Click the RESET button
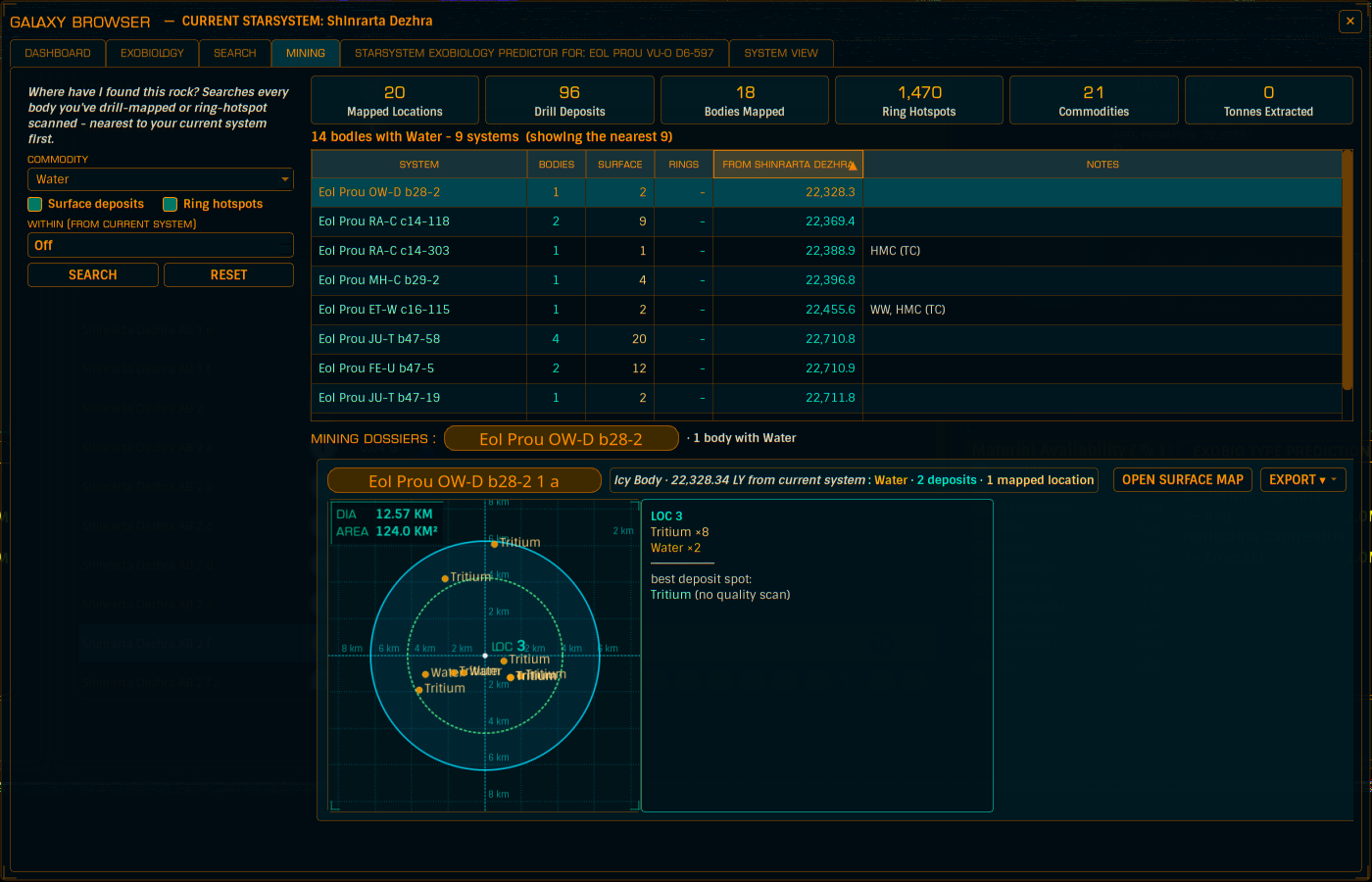Image resolution: width=1372 pixels, height=882 pixels. pos(228,275)
